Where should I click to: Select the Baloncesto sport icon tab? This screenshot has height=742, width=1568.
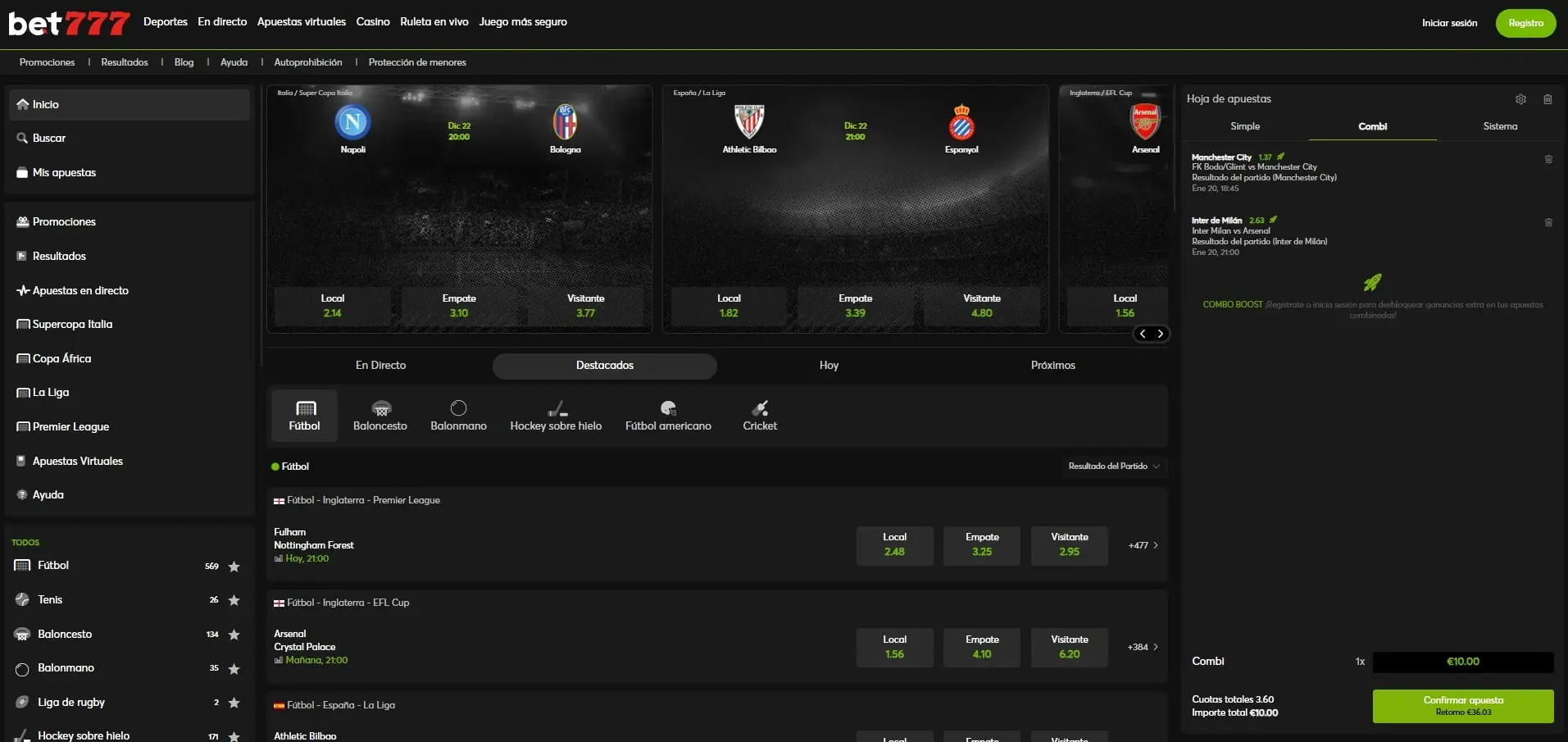(380, 416)
